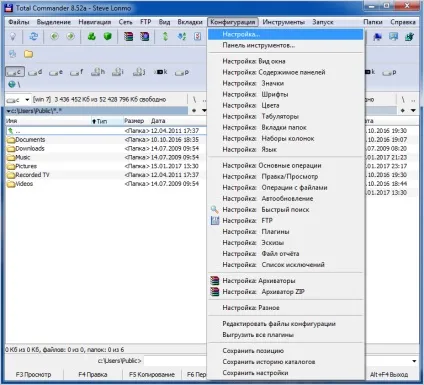Choose Сохранить настройки menu entry
The height and width of the screenshot is (385, 424).
285,373
